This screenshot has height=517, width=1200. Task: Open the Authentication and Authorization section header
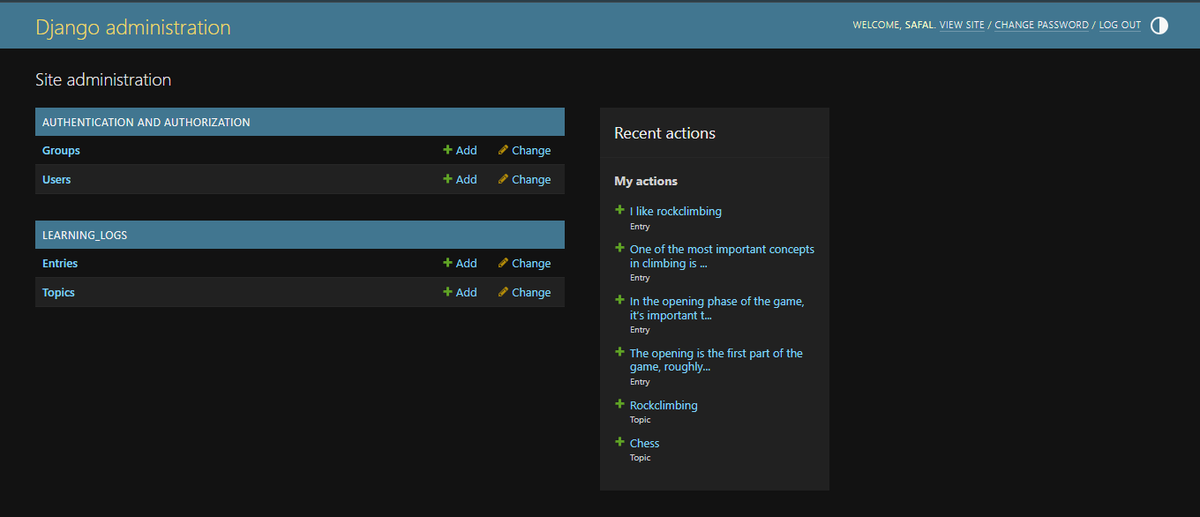click(146, 122)
